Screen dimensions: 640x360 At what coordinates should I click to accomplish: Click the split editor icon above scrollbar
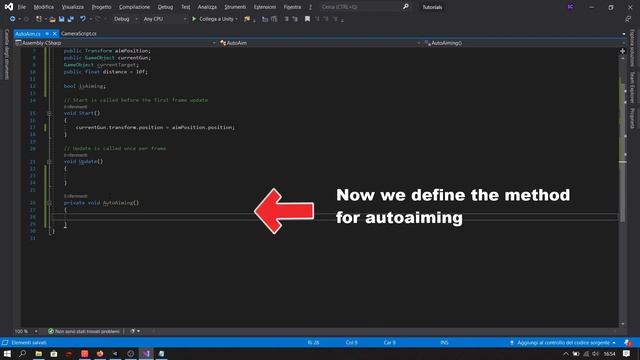pyautogui.click(x=622, y=51)
